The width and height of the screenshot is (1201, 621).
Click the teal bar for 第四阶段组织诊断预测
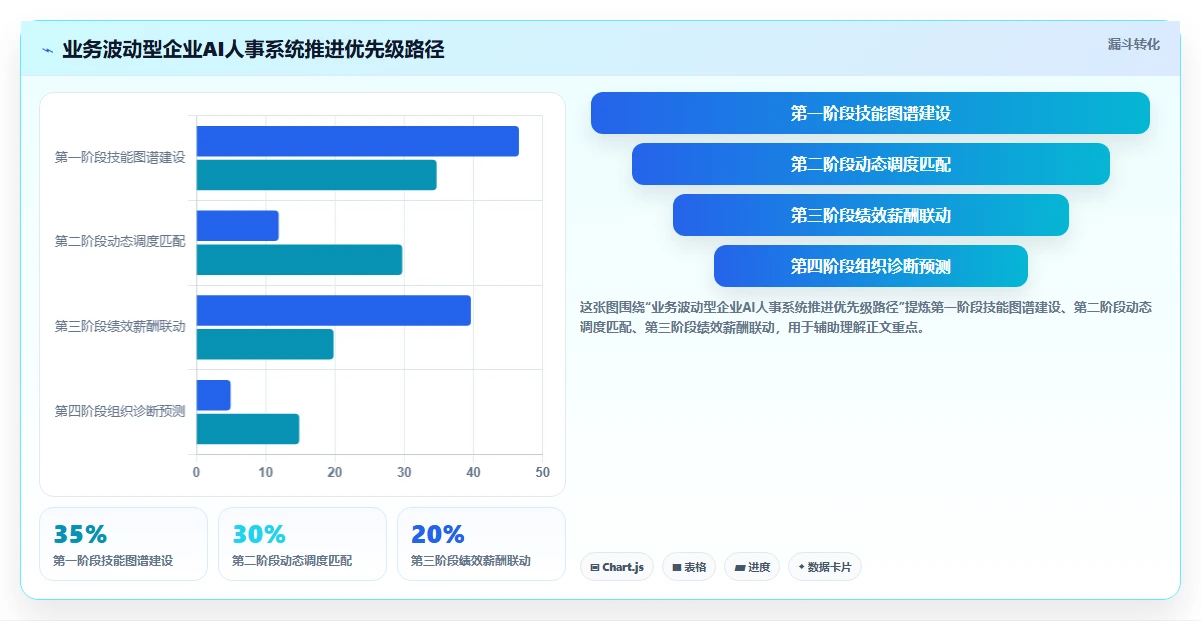tap(247, 429)
